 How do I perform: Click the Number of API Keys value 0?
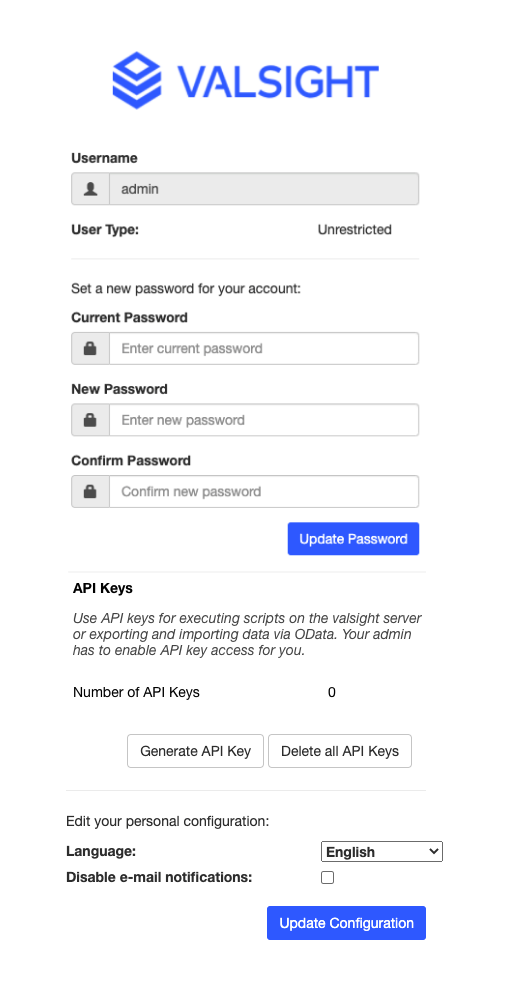tap(332, 693)
